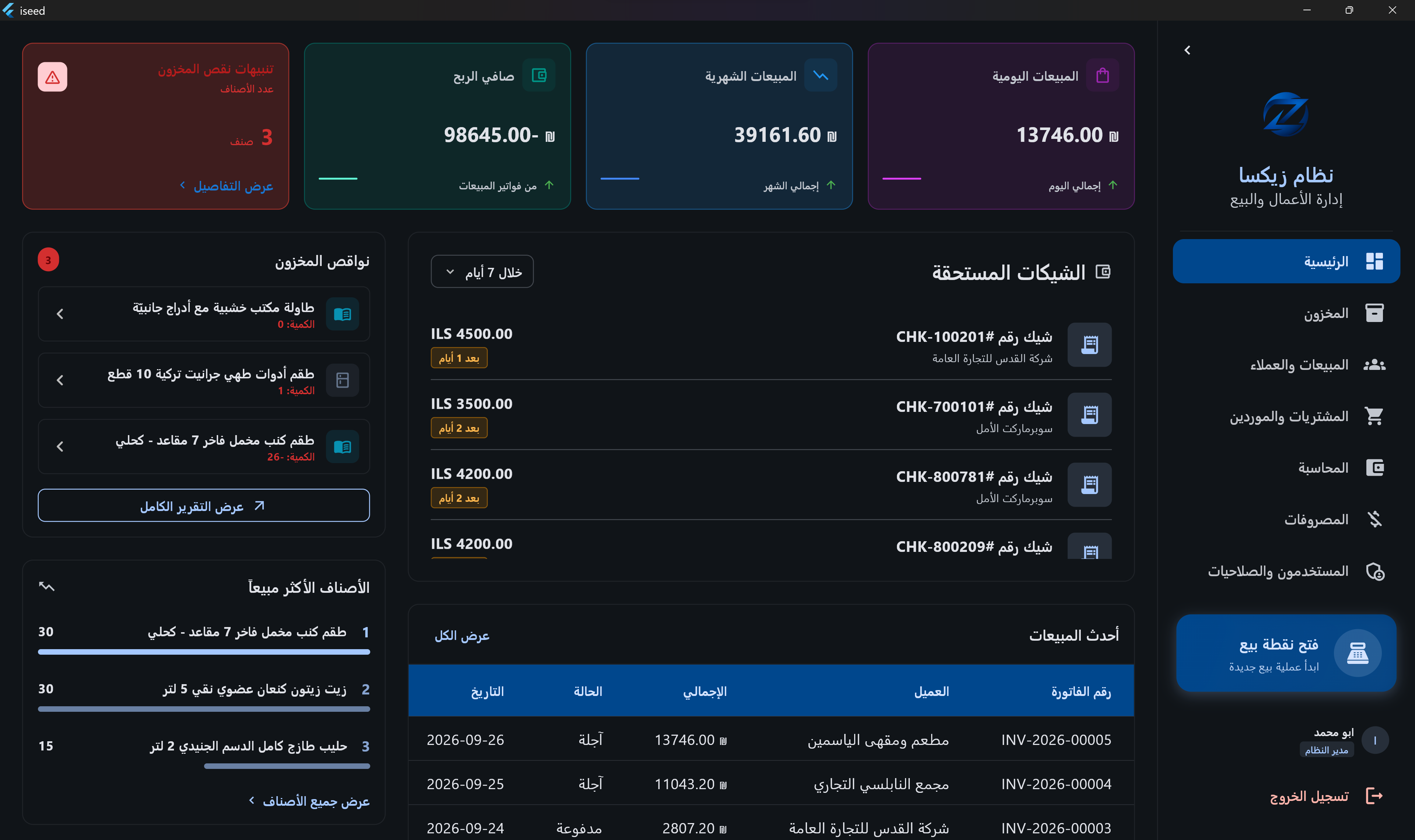Expand طقم كنب مخمل stock item chevron
1415x840 pixels.
[x=60, y=447]
